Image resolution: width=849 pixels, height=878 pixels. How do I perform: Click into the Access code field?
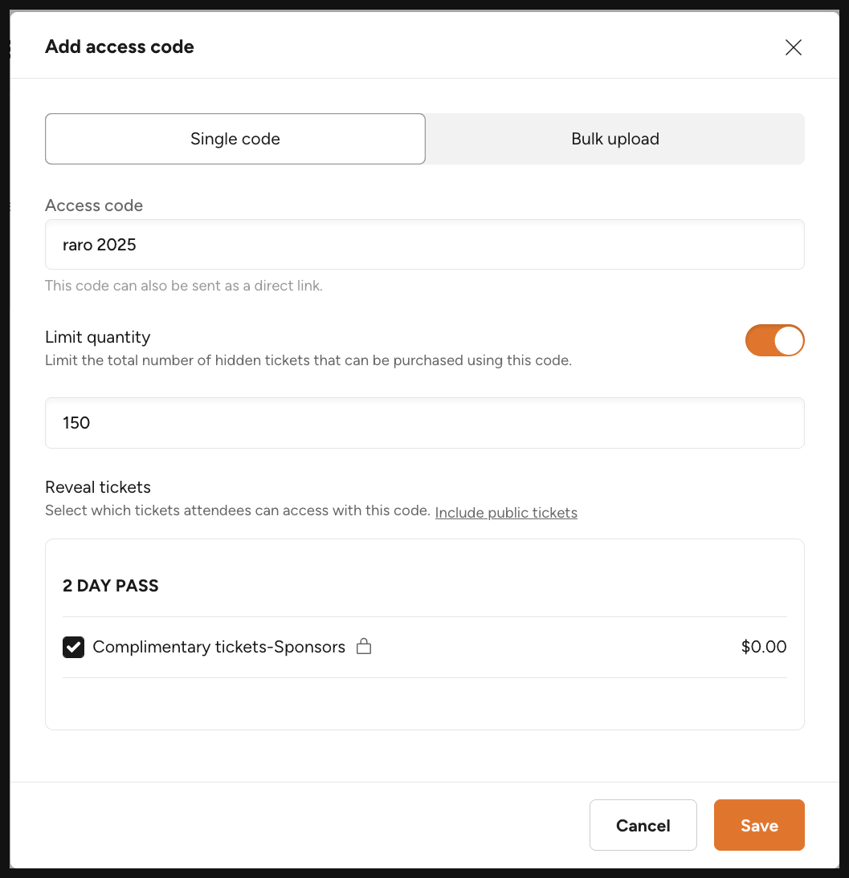tap(424, 245)
